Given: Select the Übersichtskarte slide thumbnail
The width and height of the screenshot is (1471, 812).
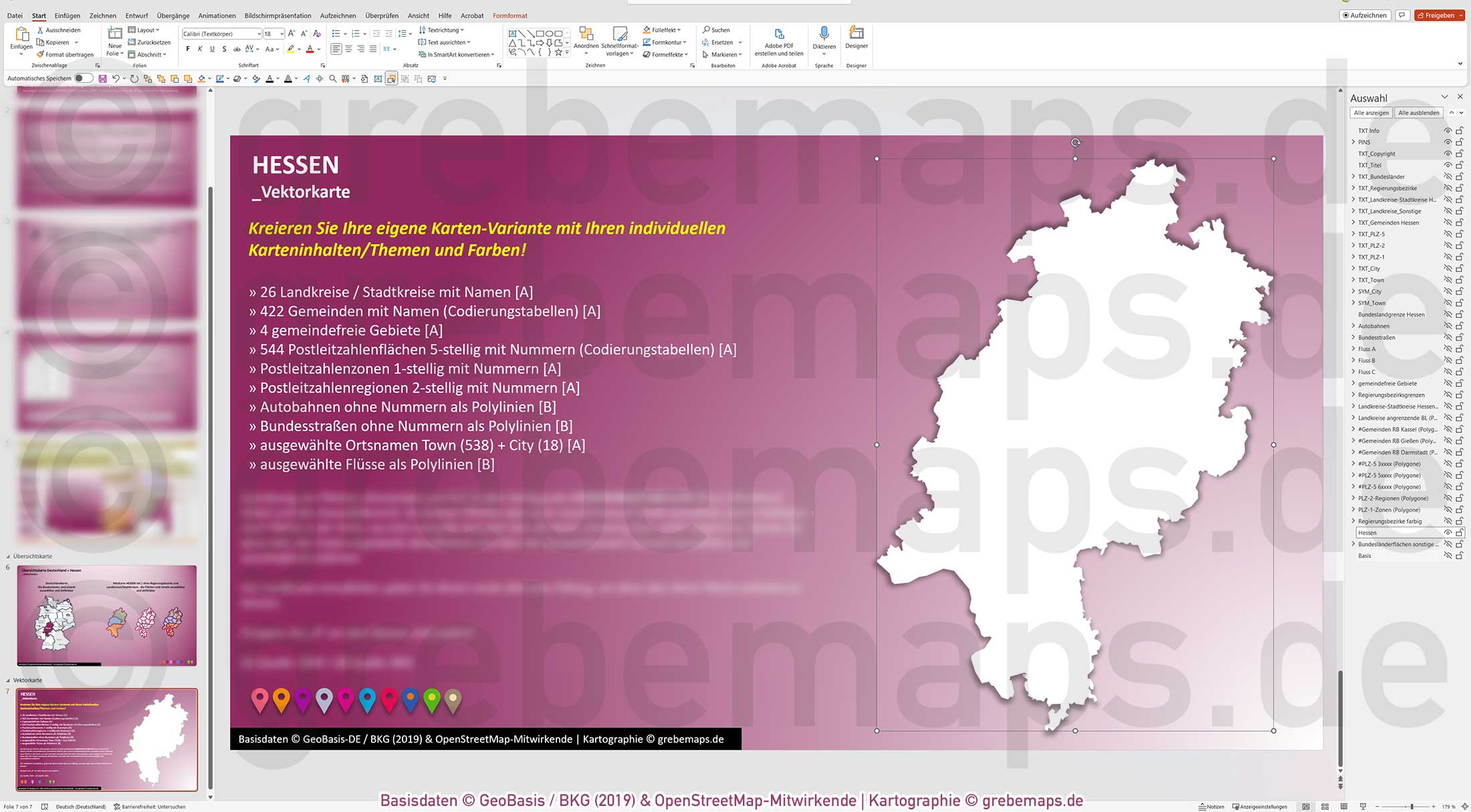Looking at the screenshot, I should [x=107, y=615].
